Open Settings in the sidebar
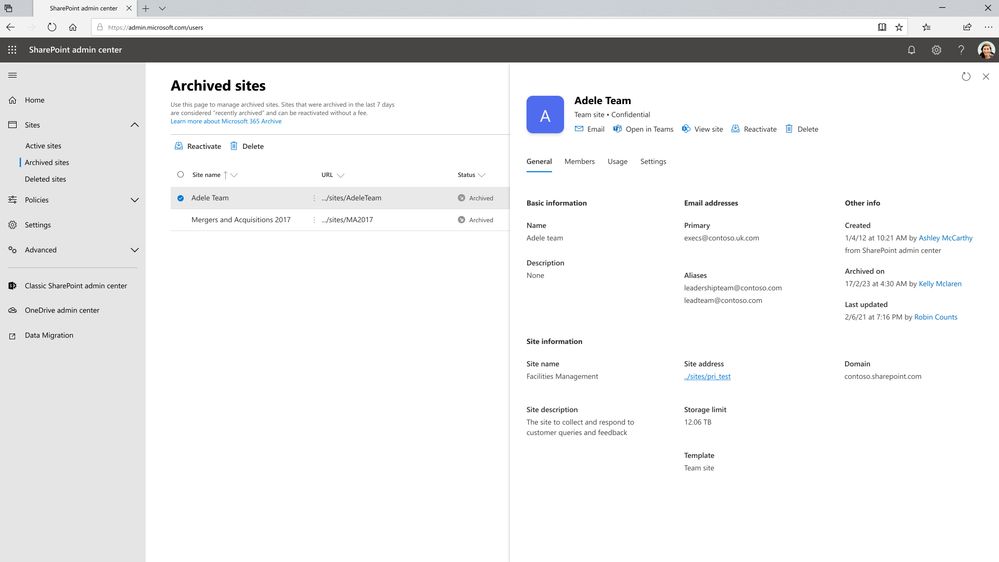This screenshot has height=562, width=999. [x=38, y=225]
